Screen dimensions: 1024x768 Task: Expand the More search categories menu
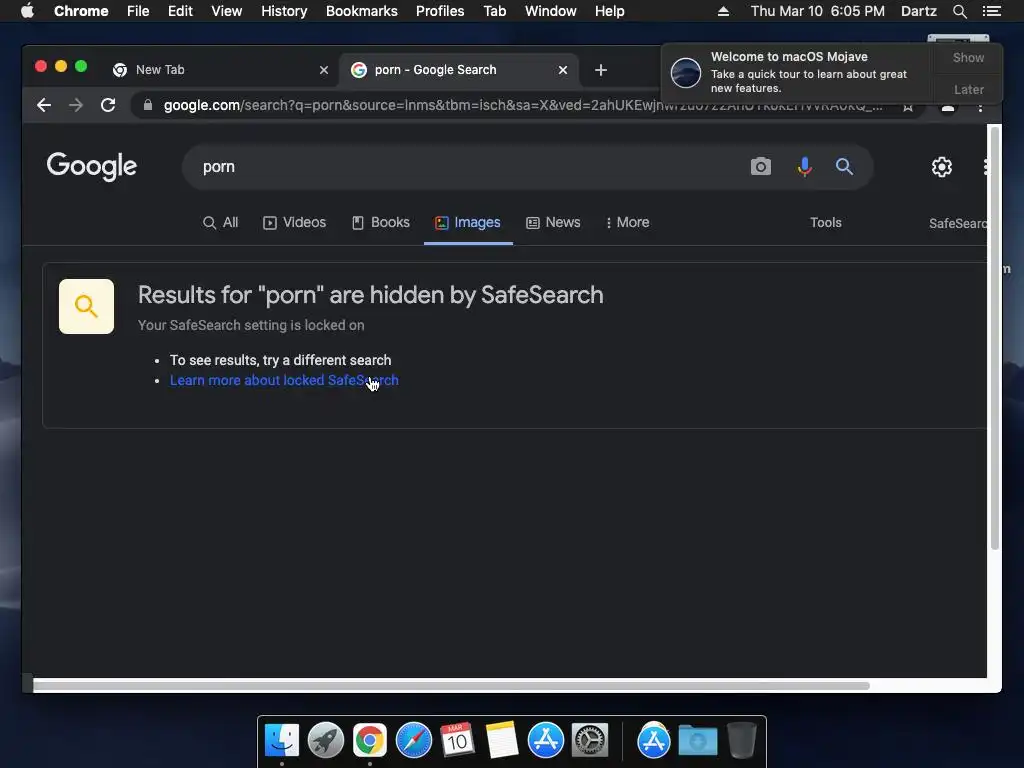[x=627, y=223]
